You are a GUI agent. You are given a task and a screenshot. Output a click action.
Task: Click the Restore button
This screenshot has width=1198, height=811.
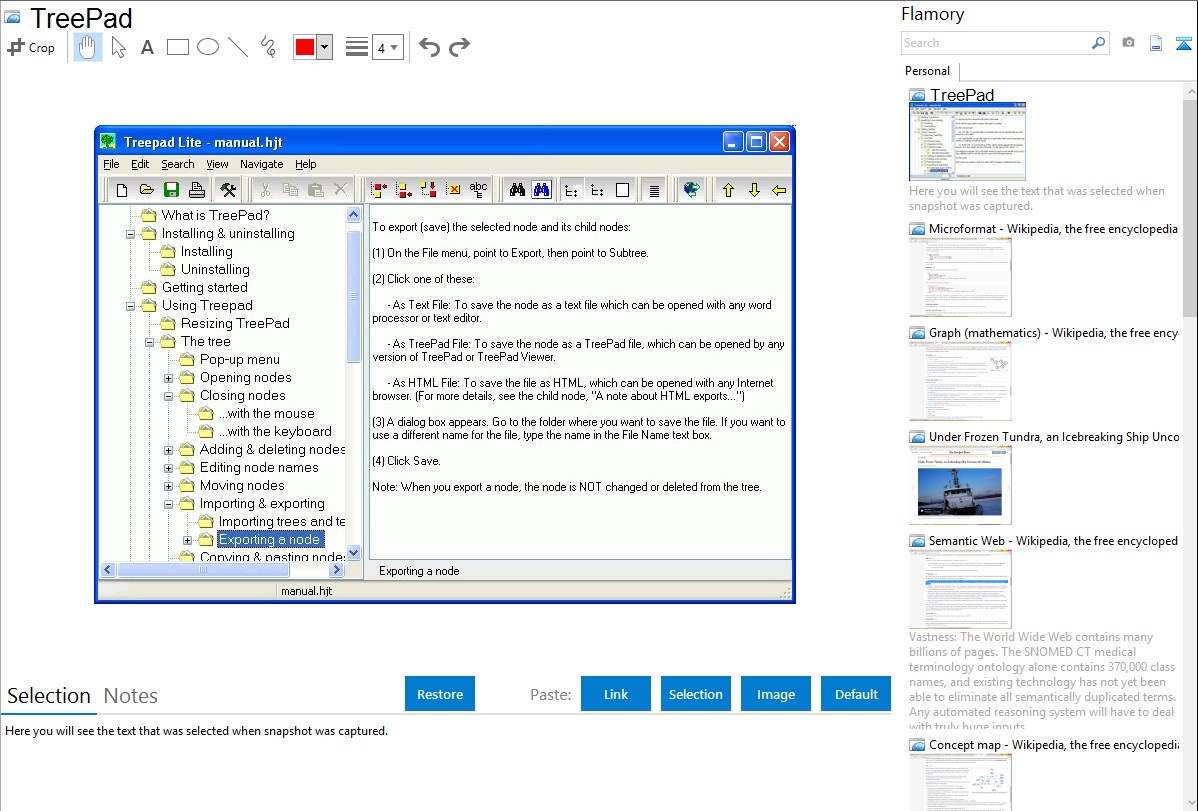point(440,694)
